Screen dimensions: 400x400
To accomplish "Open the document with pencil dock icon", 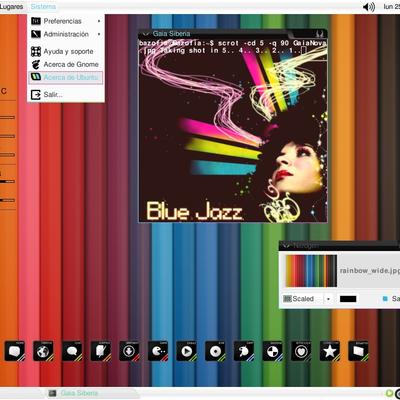I will [x=101, y=351].
